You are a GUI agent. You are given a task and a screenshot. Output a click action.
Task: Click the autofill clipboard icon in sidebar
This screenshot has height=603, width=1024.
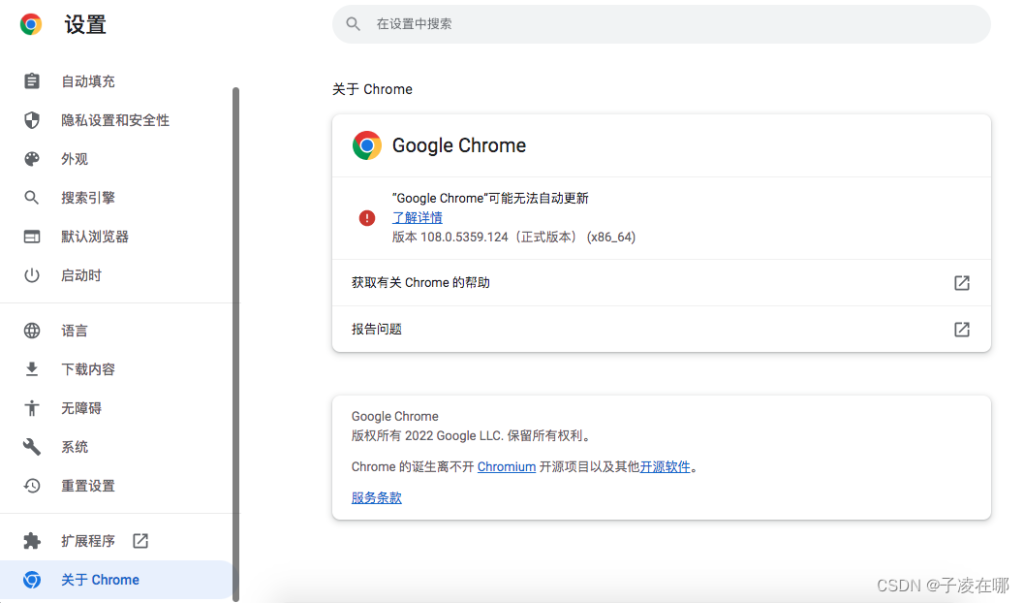point(31,81)
